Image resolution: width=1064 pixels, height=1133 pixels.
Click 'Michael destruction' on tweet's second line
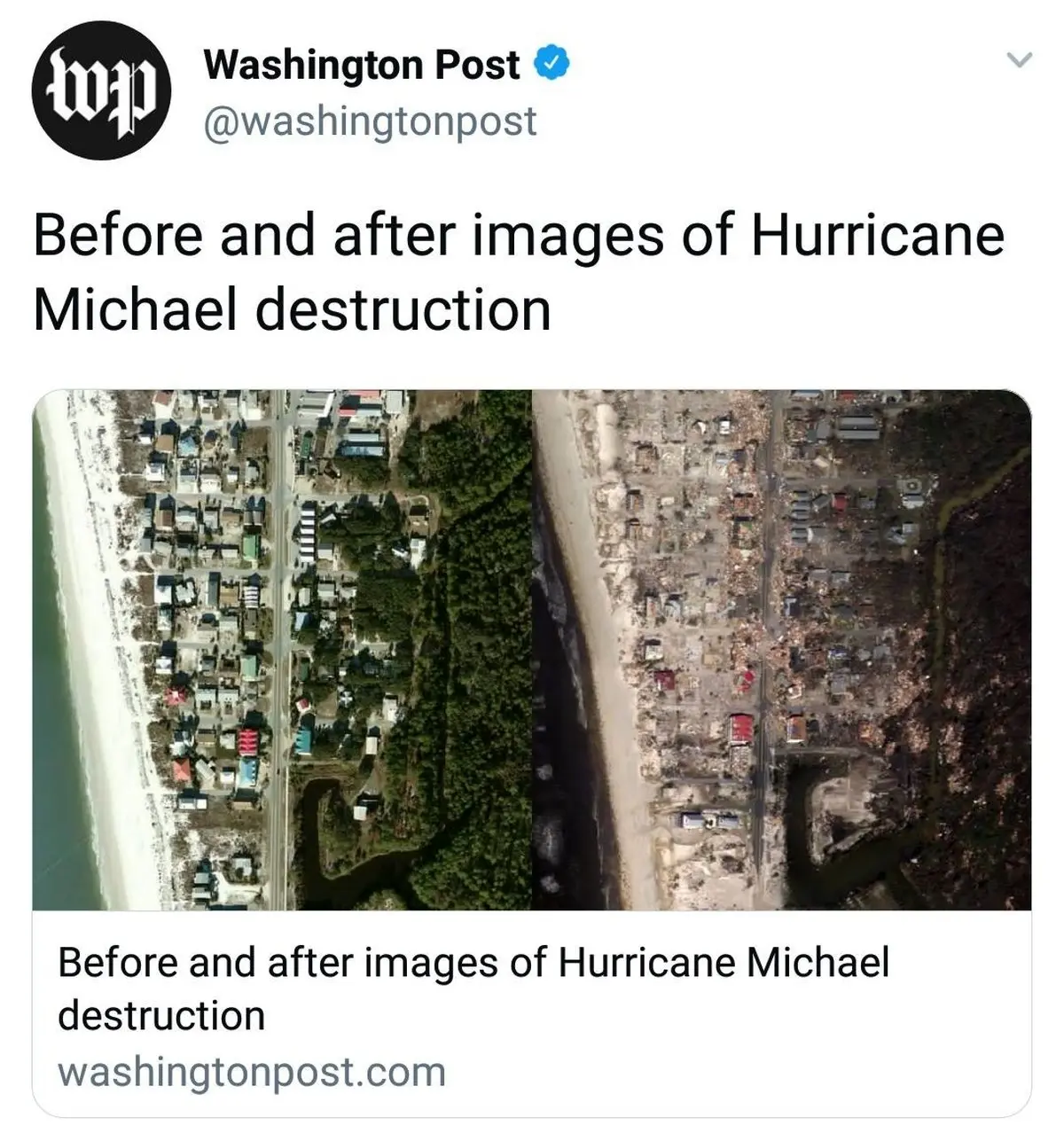pyautogui.click(x=292, y=309)
